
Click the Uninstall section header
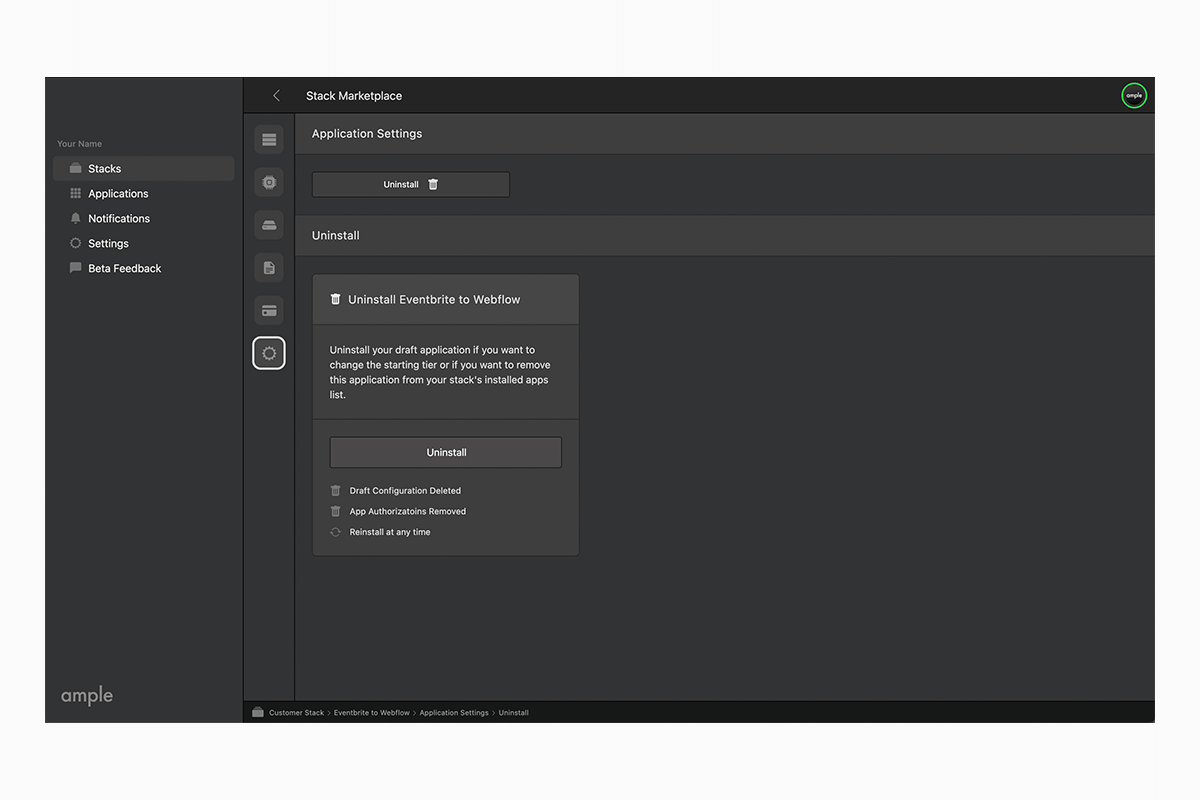click(336, 236)
